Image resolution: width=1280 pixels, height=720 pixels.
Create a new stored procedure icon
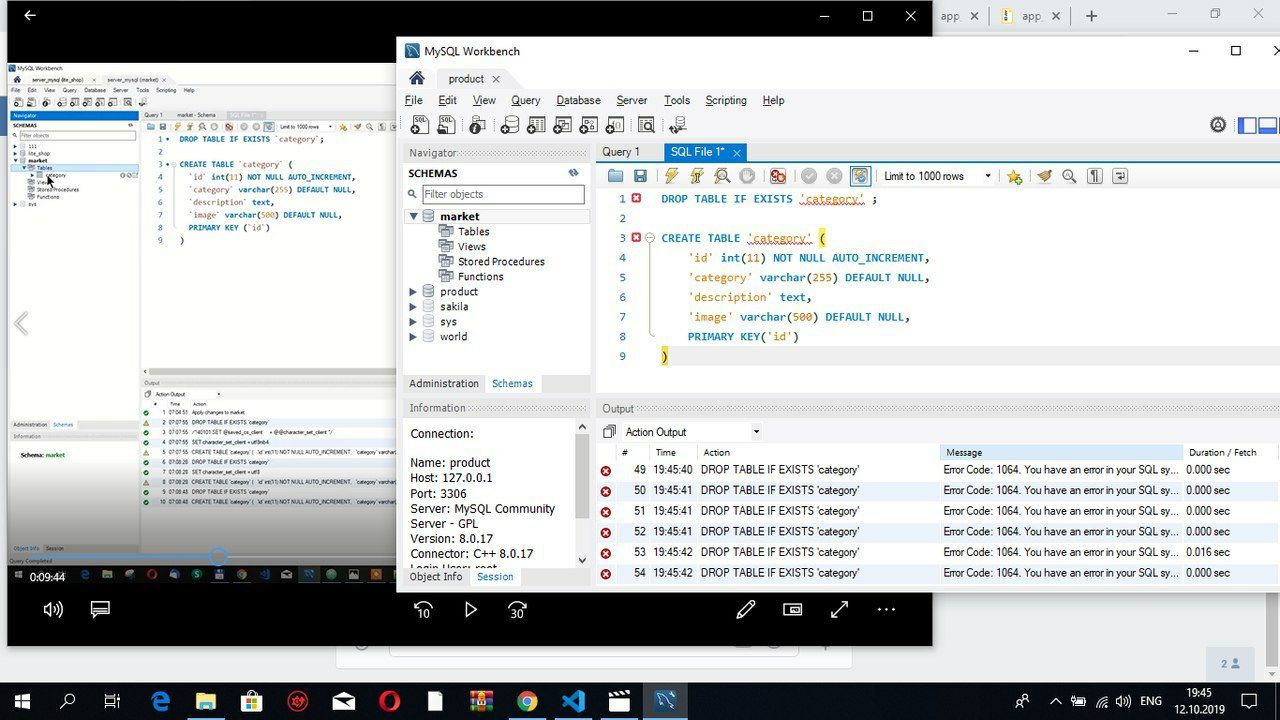pyautogui.click(x=588, y=125)
